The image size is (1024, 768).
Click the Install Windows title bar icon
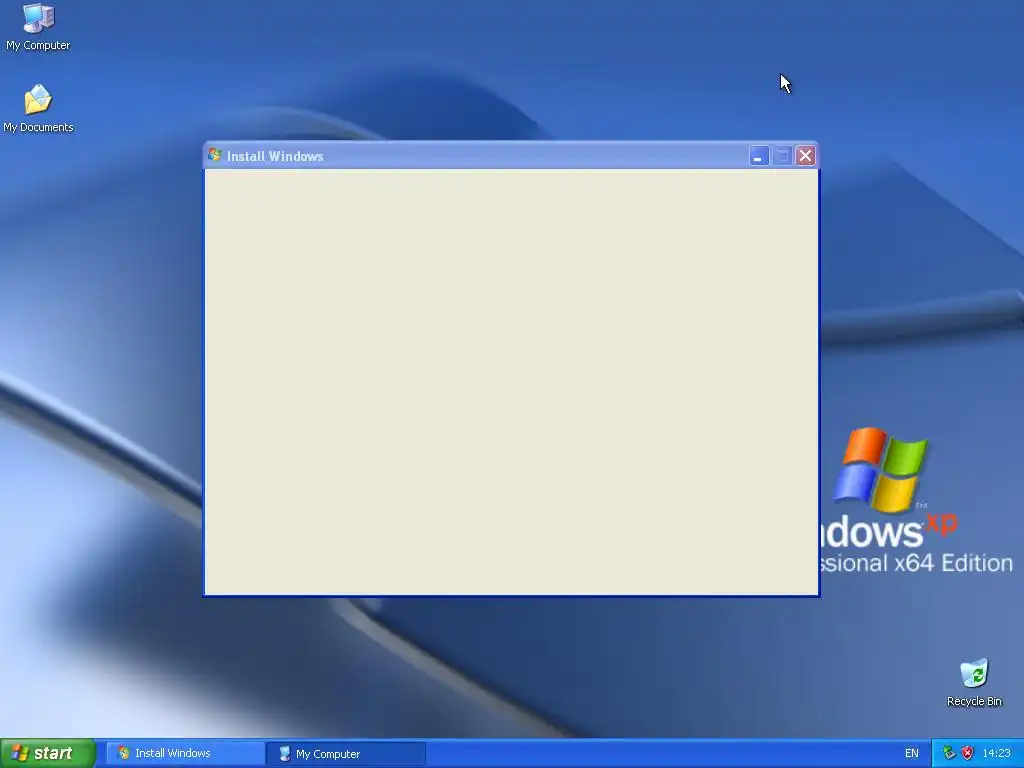215,155
